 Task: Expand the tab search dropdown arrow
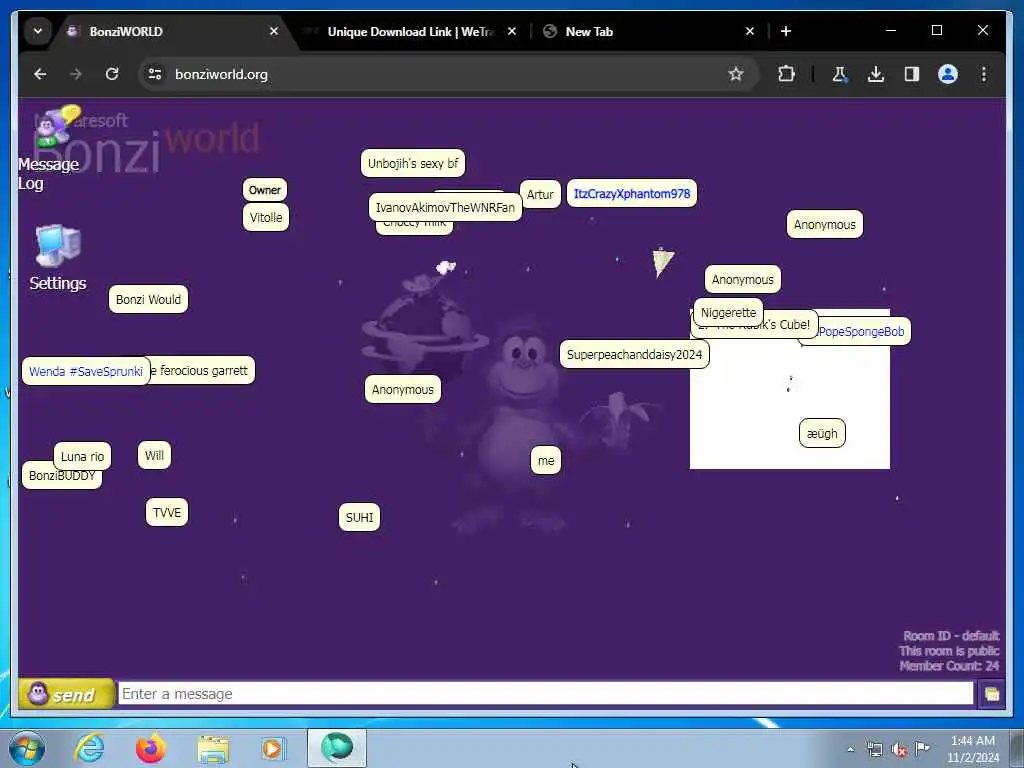[x=38, y=31]
